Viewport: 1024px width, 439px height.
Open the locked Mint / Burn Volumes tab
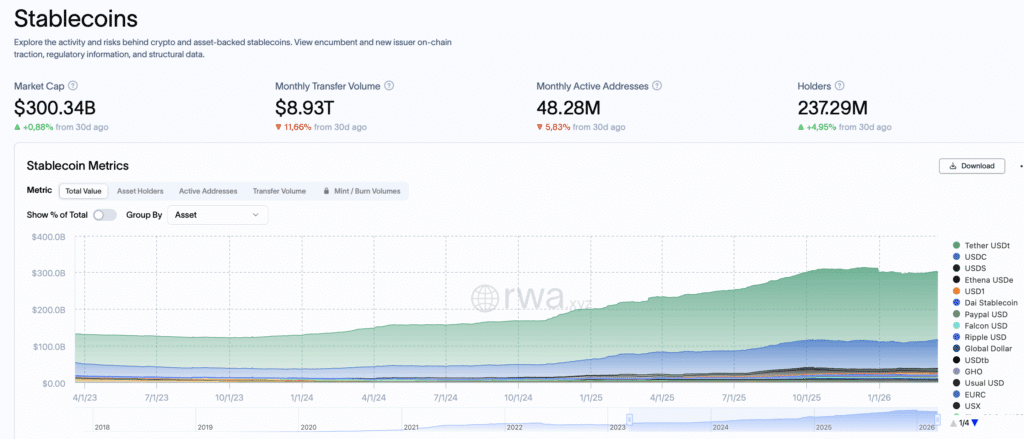363,190
